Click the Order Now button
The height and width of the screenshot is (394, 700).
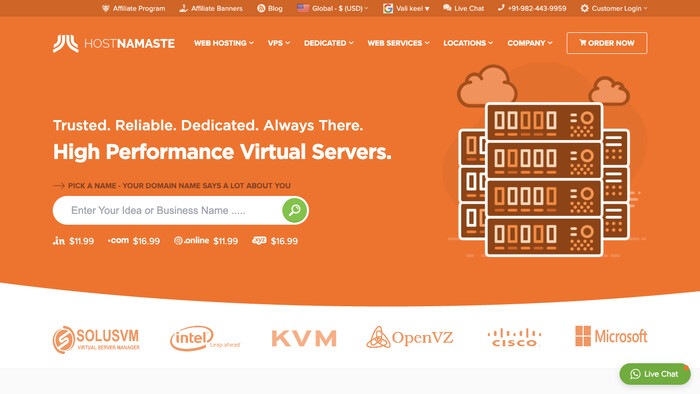pyautogui.click(x=607, y=43)
